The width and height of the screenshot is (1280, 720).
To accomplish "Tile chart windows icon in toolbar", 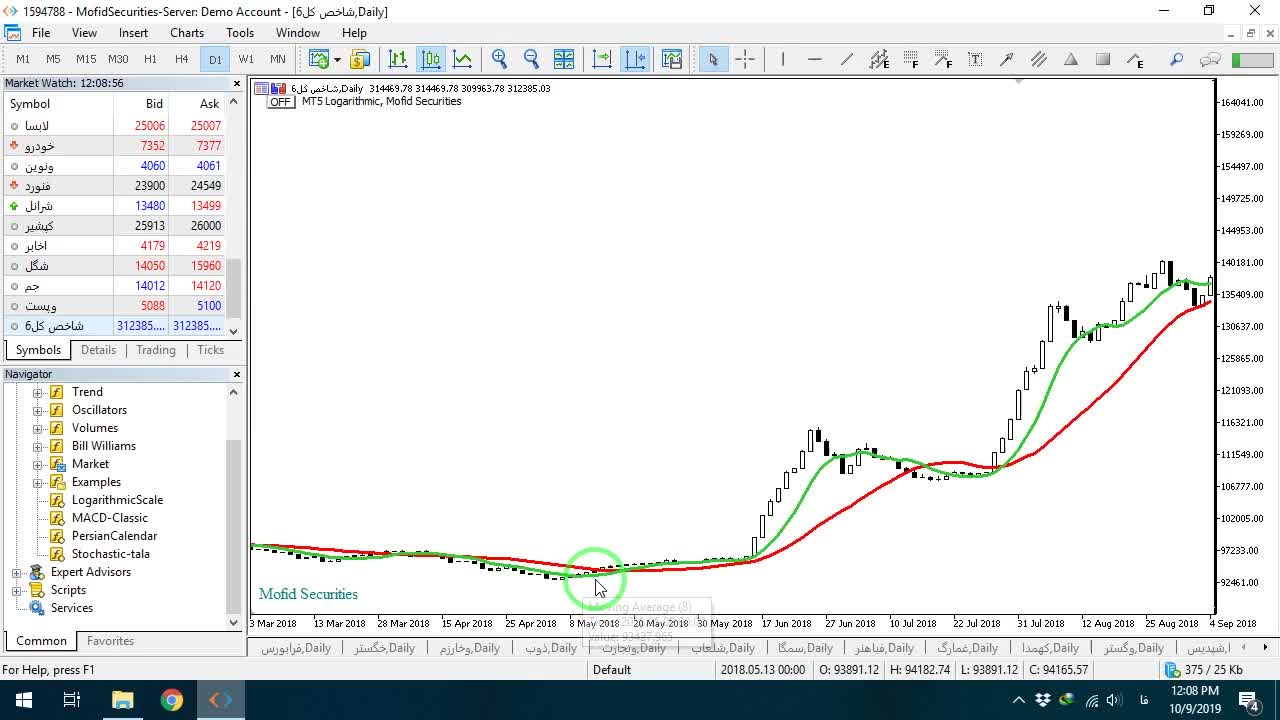I will 564,59.
